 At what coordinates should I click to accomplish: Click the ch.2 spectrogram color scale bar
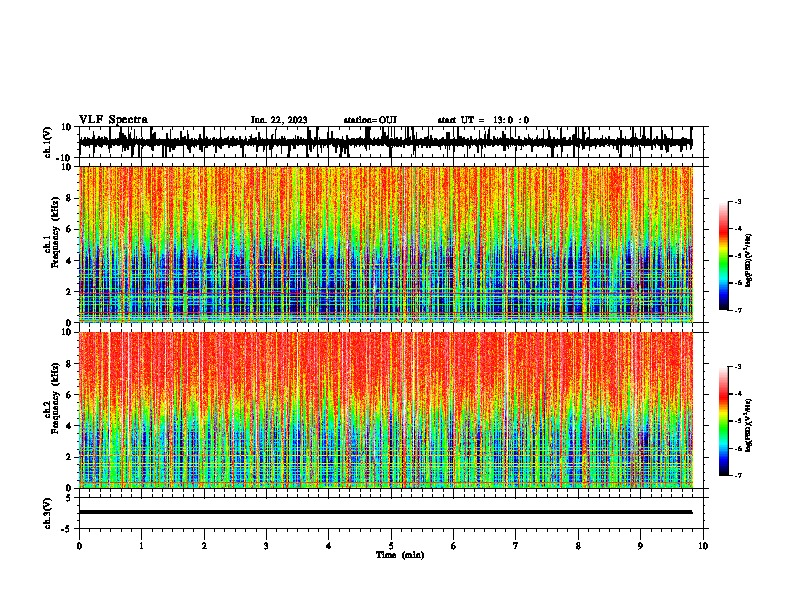724,421
